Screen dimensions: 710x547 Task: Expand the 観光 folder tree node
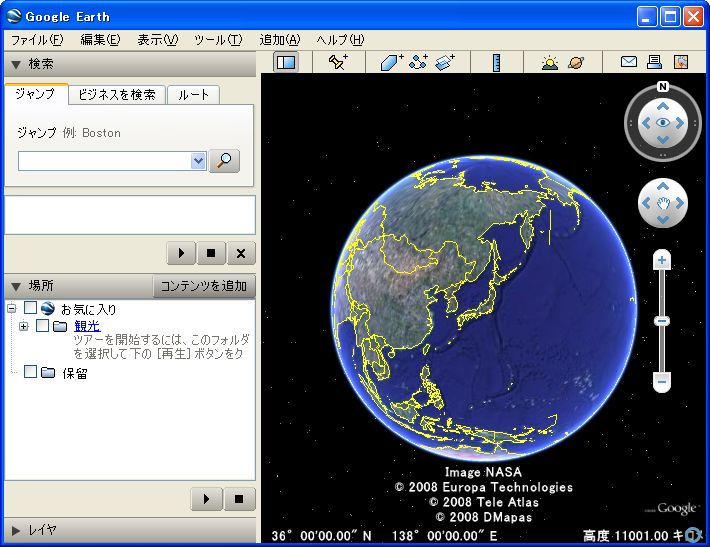[24, 326]
